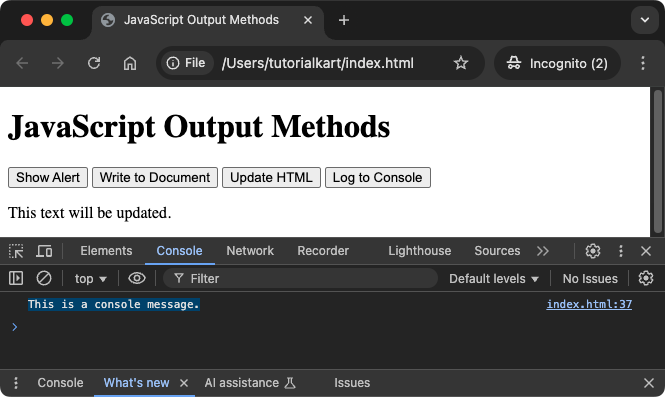This screenshot has width=665, height=397.
Task: Toggle the device toolbar icon
Action: [44, 251]
